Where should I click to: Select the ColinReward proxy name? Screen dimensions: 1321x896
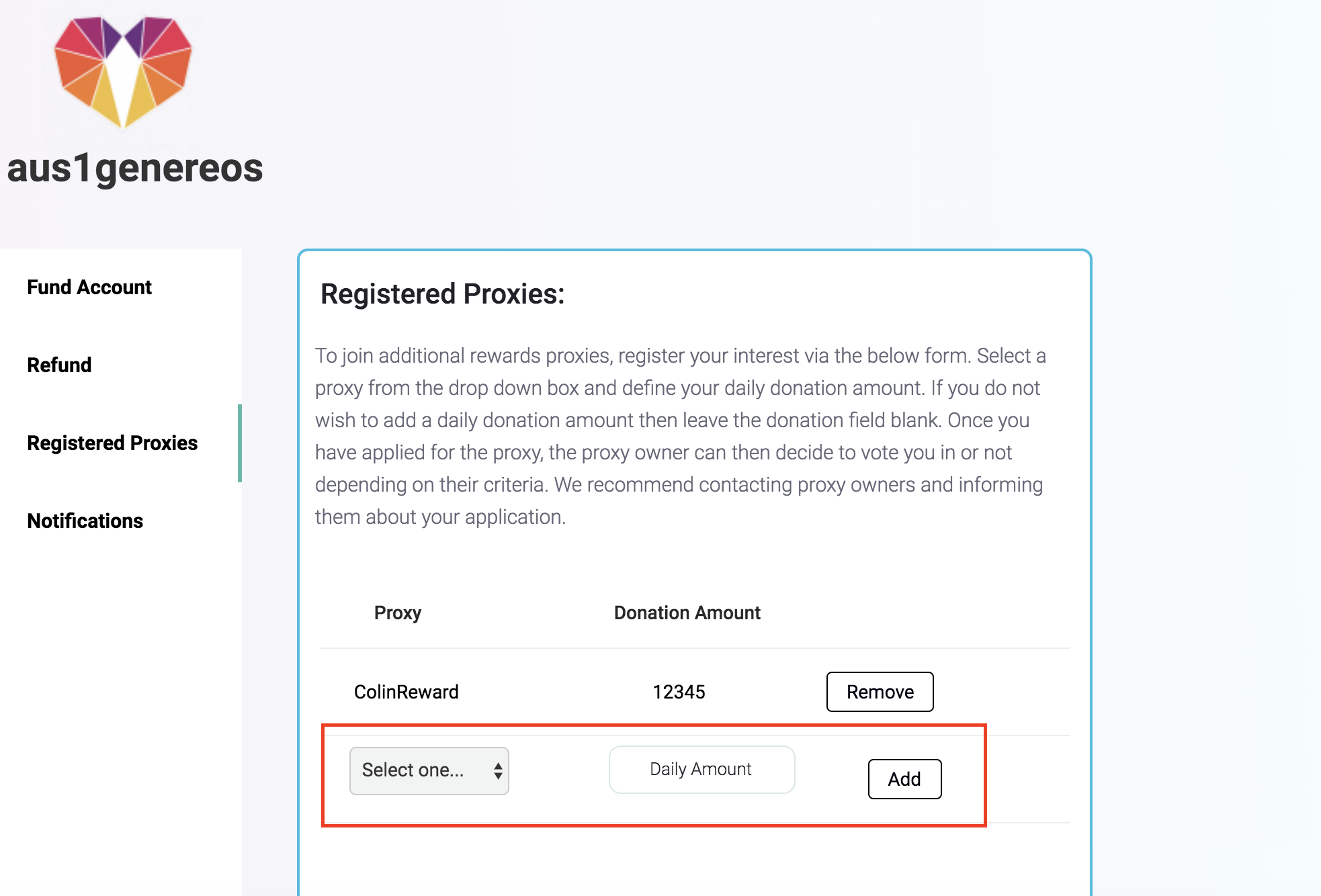406,692
